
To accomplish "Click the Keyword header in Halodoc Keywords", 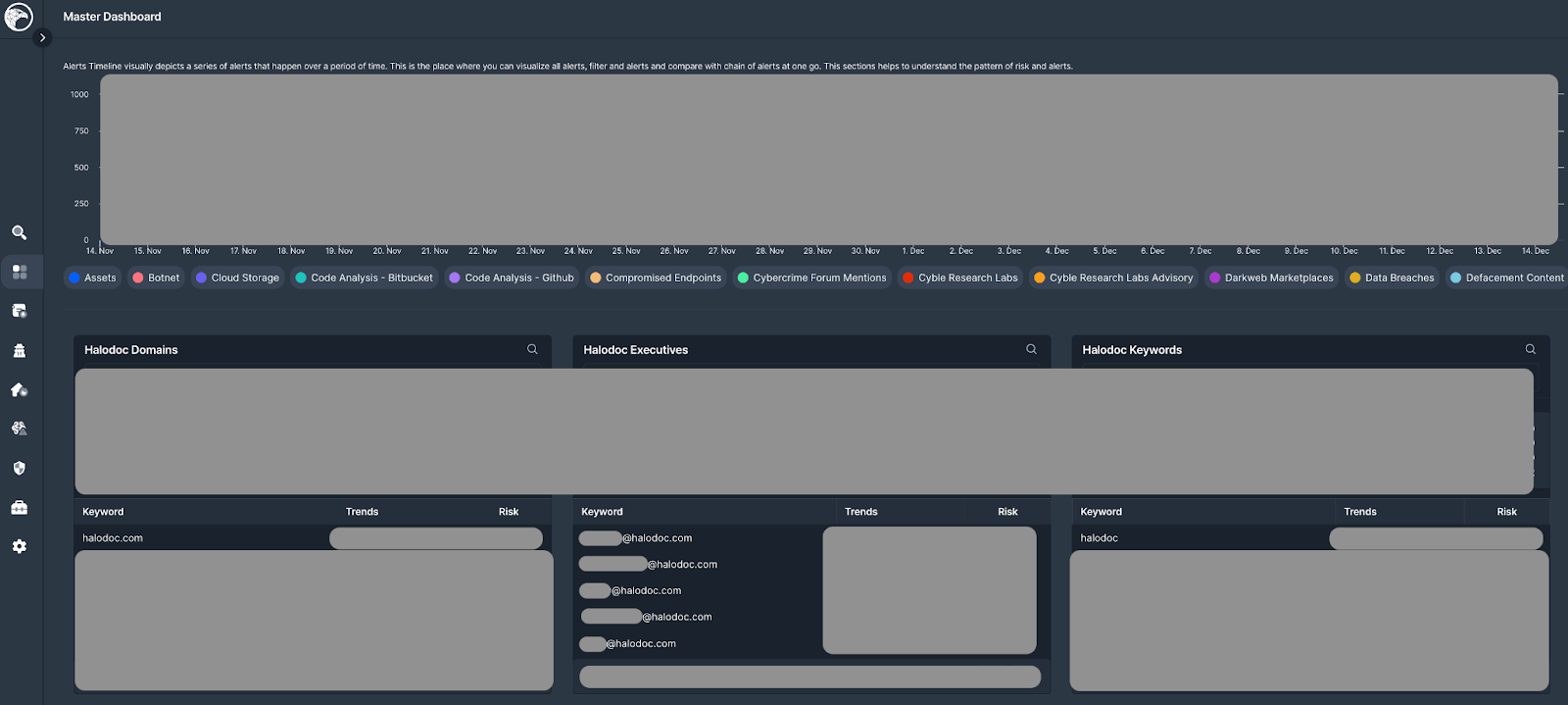I will [1102, 512].
